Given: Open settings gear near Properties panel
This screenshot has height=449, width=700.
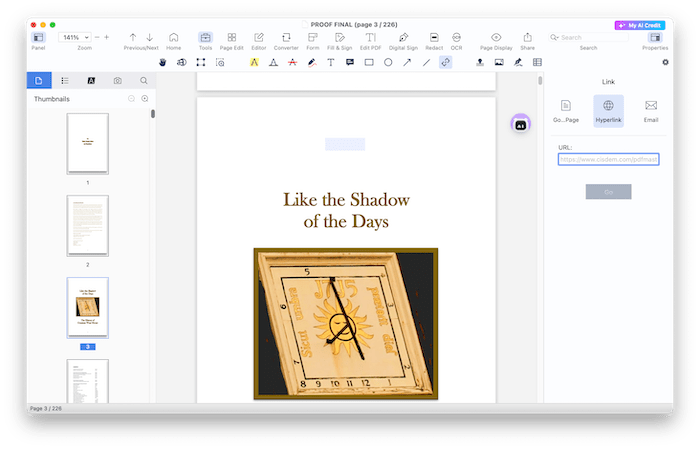Looking at the screenshot, I should (665, 62).
